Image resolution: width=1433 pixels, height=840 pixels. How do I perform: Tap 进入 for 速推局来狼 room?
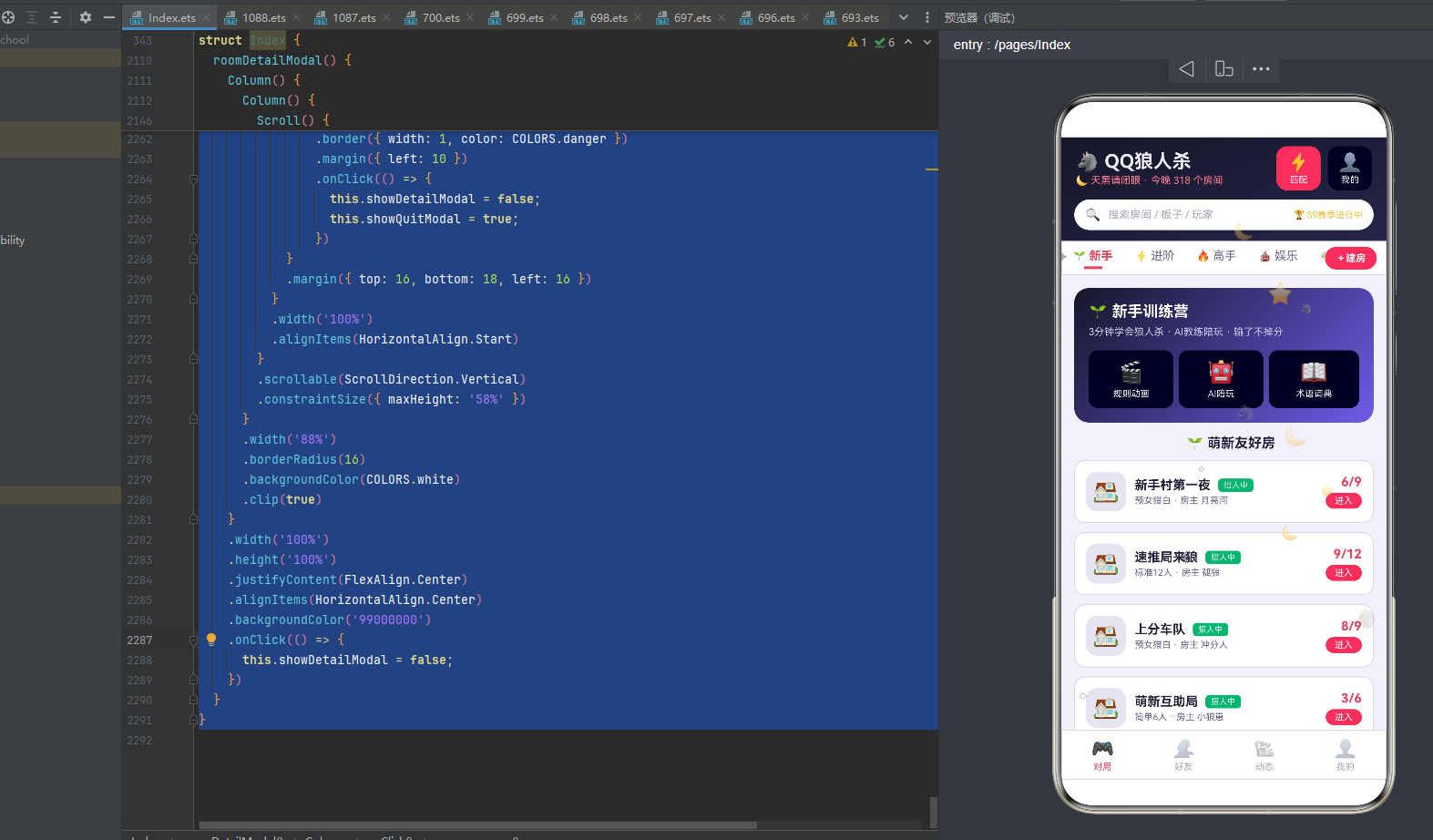click(x=1343, y=573)
